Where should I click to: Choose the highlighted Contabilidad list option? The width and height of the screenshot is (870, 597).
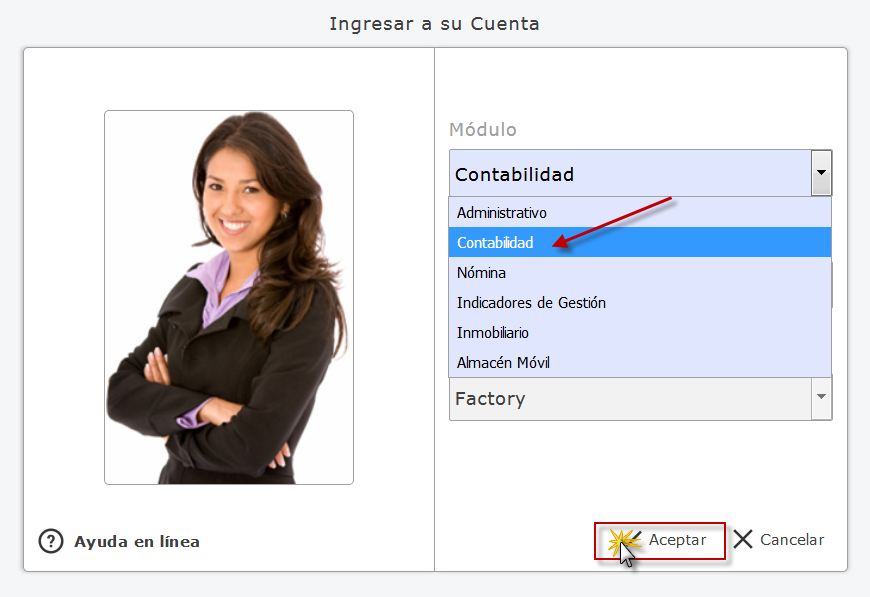640,242
